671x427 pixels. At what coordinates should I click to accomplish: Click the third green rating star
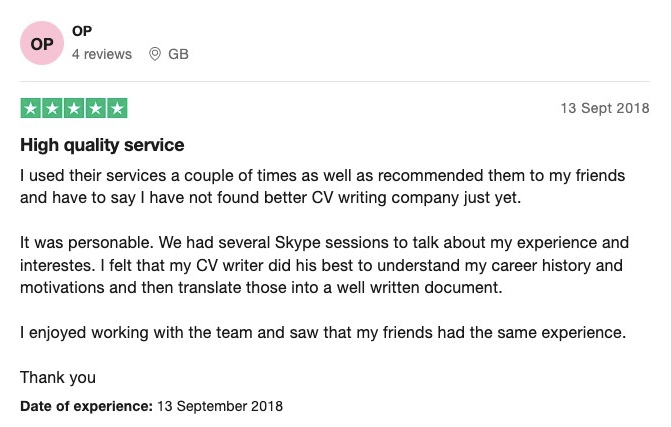[x=74, y=108]
